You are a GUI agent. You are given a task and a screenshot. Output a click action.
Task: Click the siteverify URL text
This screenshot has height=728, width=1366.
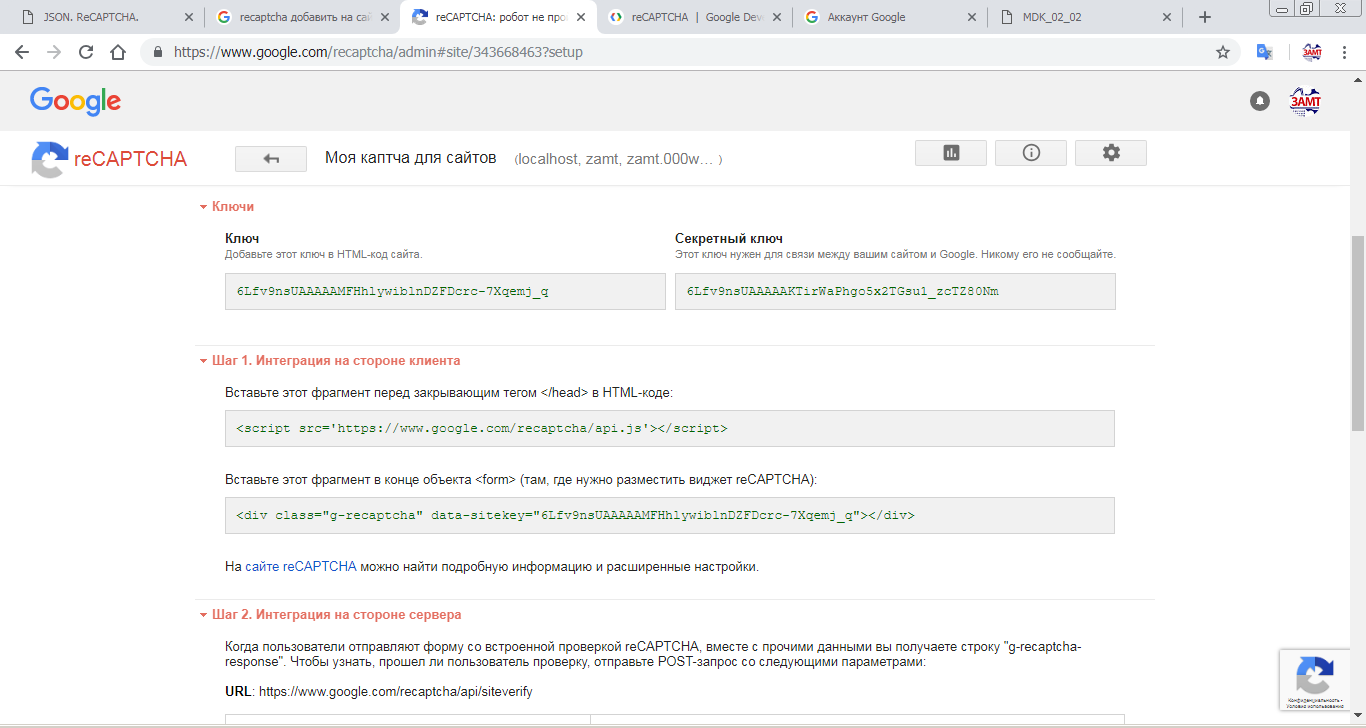tap(396, 691)
